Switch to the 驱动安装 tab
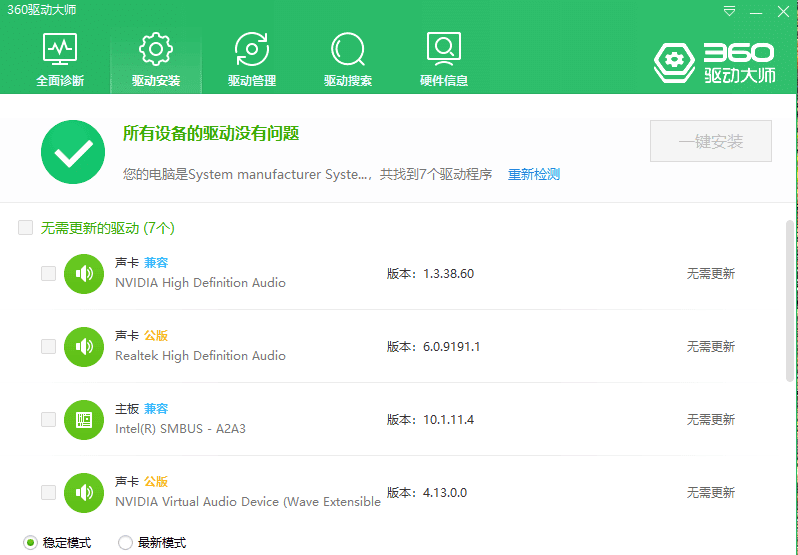The width and height of the screenshot is (798, 555). [x=156, y=59]
